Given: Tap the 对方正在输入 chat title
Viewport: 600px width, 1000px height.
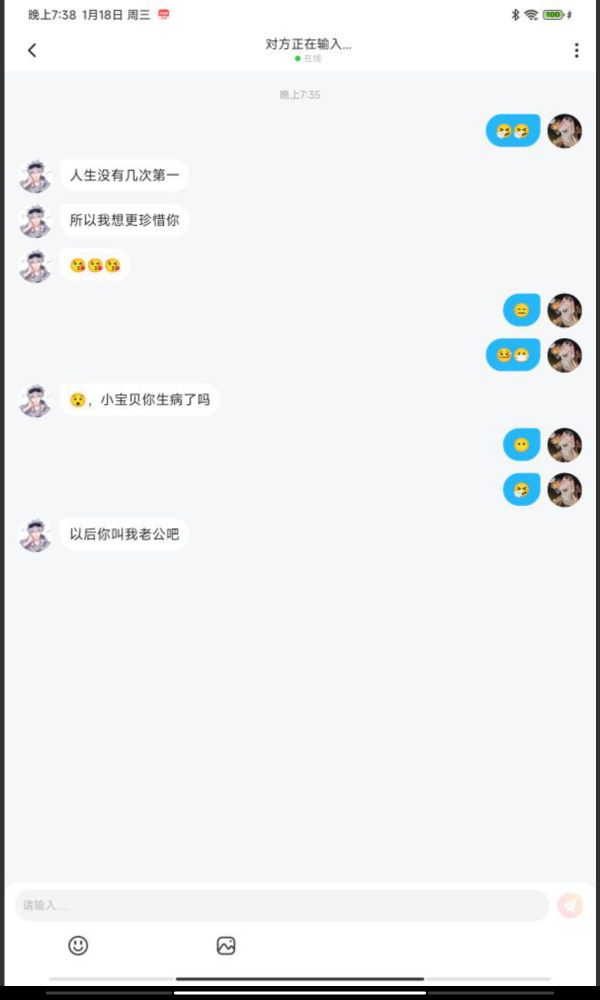Looking at the screenshot, I should tap(308, 44).
